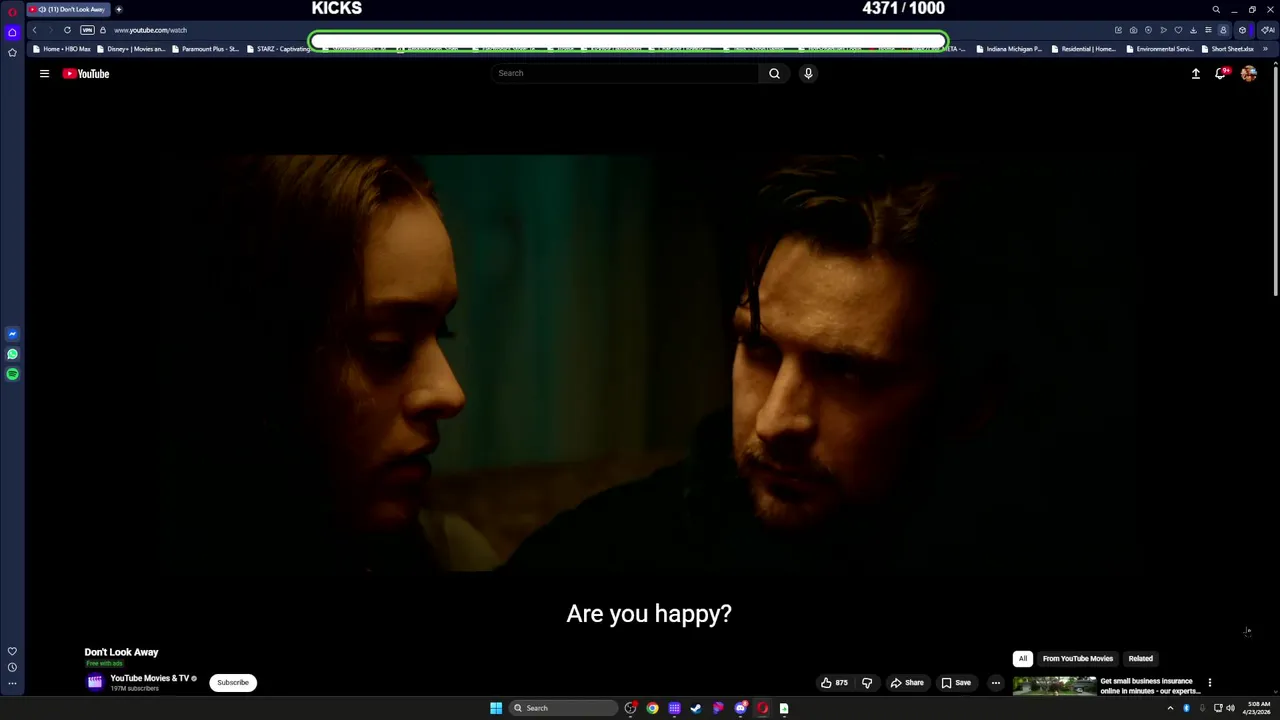Open Opera sidebar bookmarks star

pos(12,52)
